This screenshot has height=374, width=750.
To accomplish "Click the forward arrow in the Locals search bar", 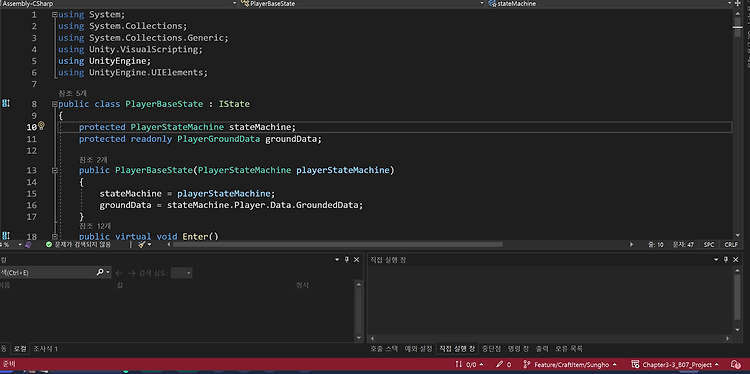I will click(x=132, y=273).
